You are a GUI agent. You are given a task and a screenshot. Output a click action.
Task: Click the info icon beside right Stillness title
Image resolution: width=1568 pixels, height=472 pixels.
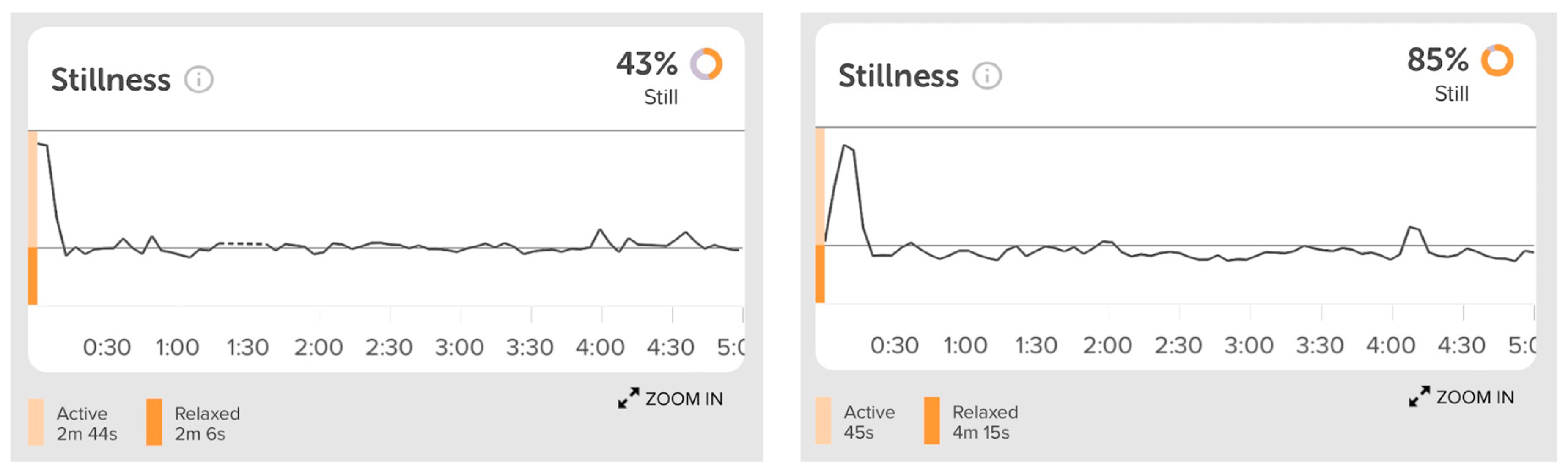click(987, 76)
